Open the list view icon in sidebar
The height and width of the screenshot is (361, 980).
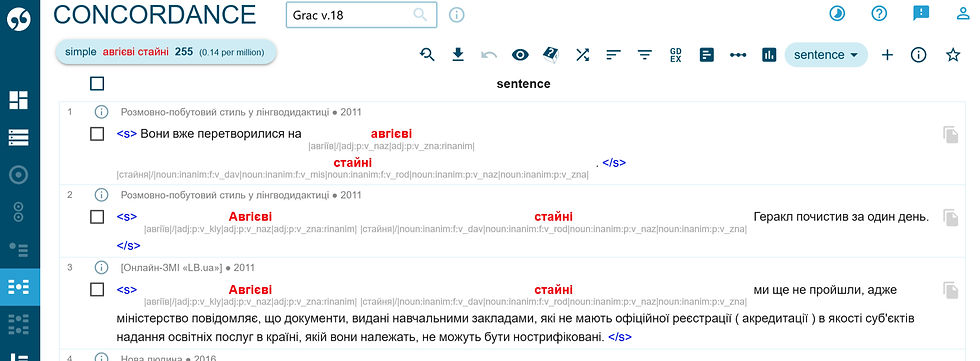point(19,137)
